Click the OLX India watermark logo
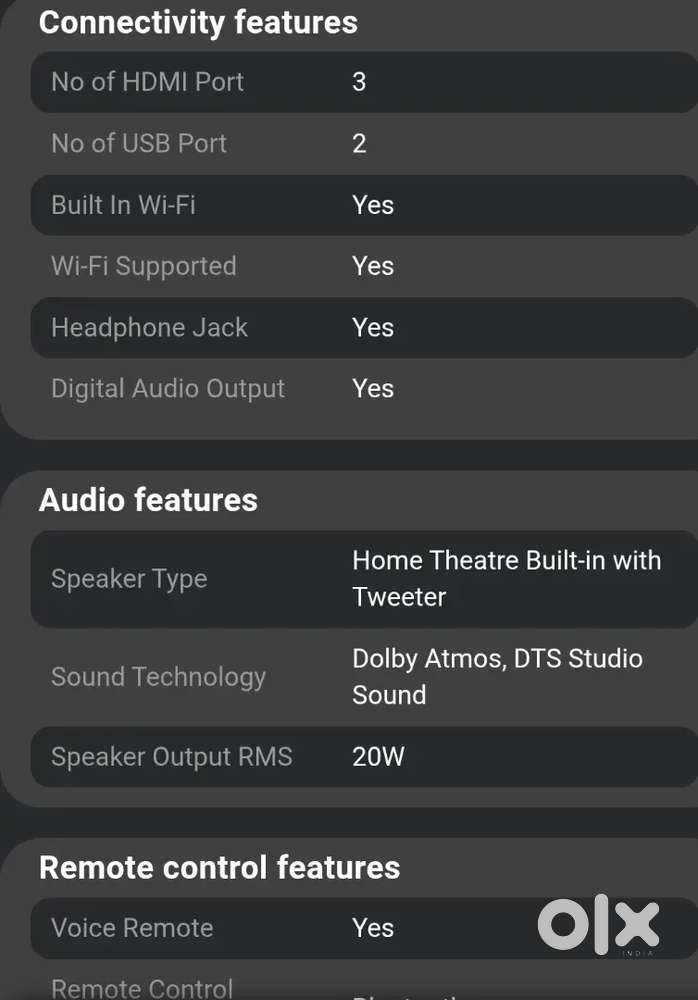The width and height of the screenshot is (698, 1000). tap(598, 926)
